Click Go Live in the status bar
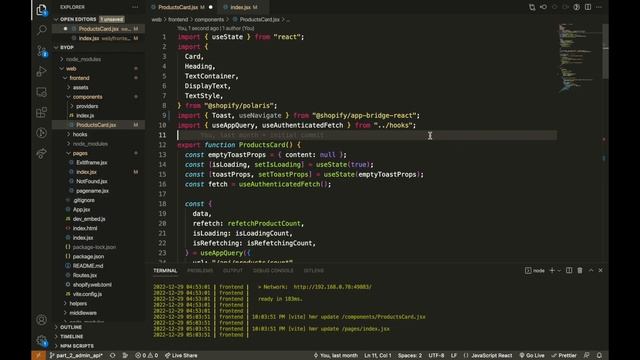The height and width of the screenshot is (360, 640). (532, 356)
